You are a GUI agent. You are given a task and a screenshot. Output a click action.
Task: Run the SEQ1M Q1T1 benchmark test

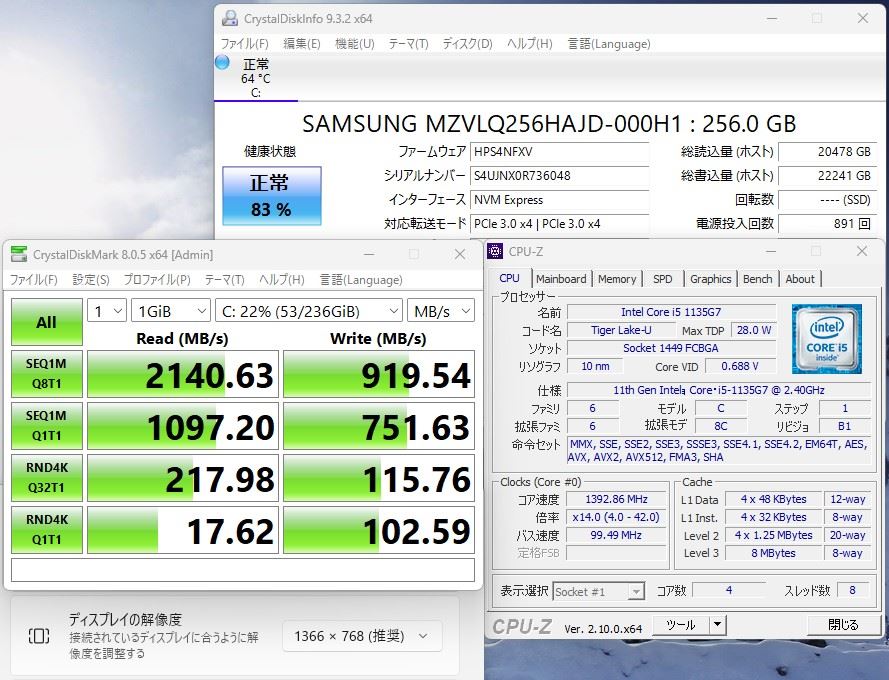pos(46,426)
